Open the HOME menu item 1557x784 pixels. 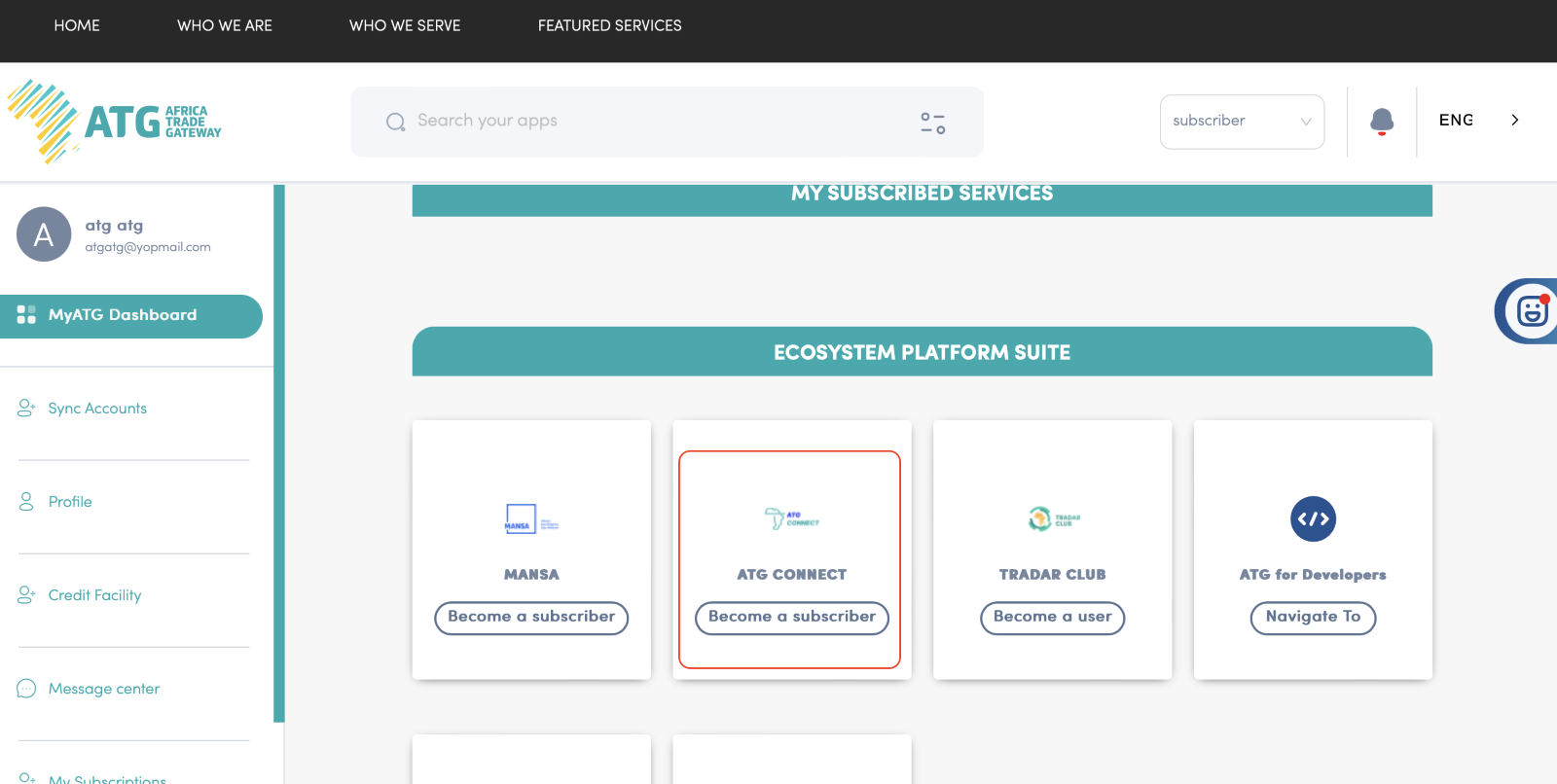pos(77,25)
